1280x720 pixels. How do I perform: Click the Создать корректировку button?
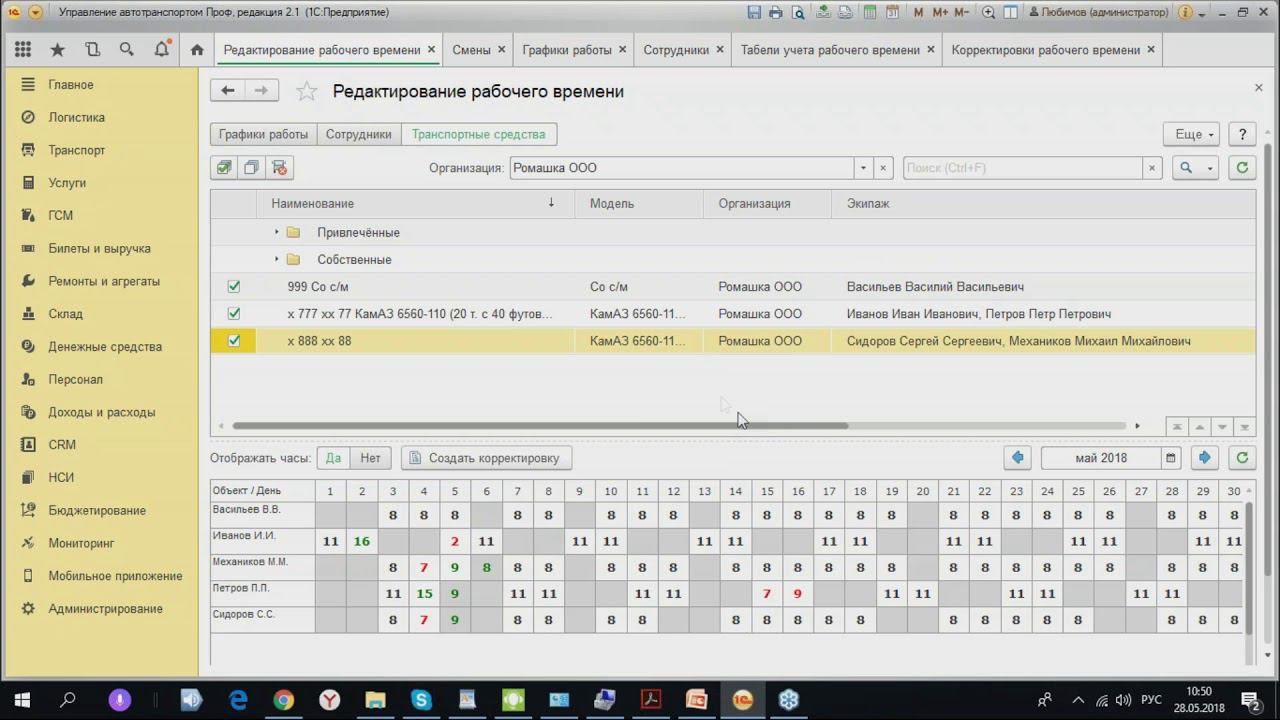coord(487,458)
